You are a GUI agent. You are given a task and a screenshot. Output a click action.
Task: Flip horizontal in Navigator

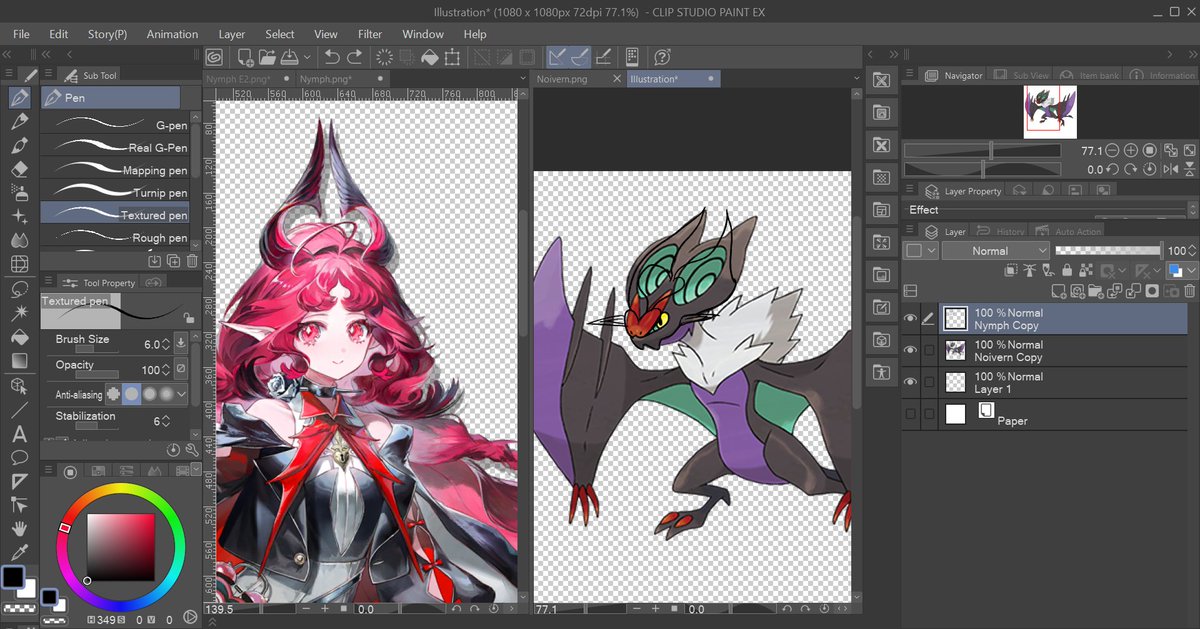tap(1170, 170)
